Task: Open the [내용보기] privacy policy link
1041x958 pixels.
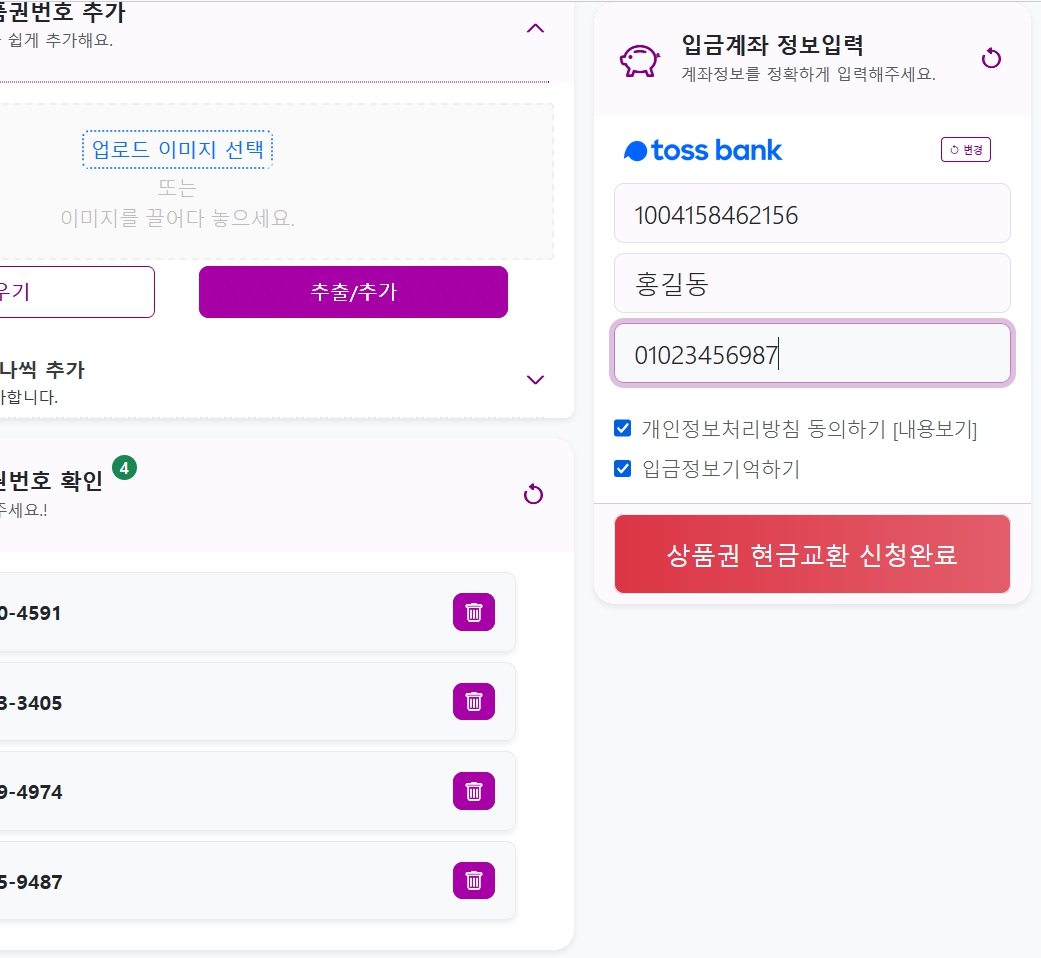Action: (x=935, y=430)
